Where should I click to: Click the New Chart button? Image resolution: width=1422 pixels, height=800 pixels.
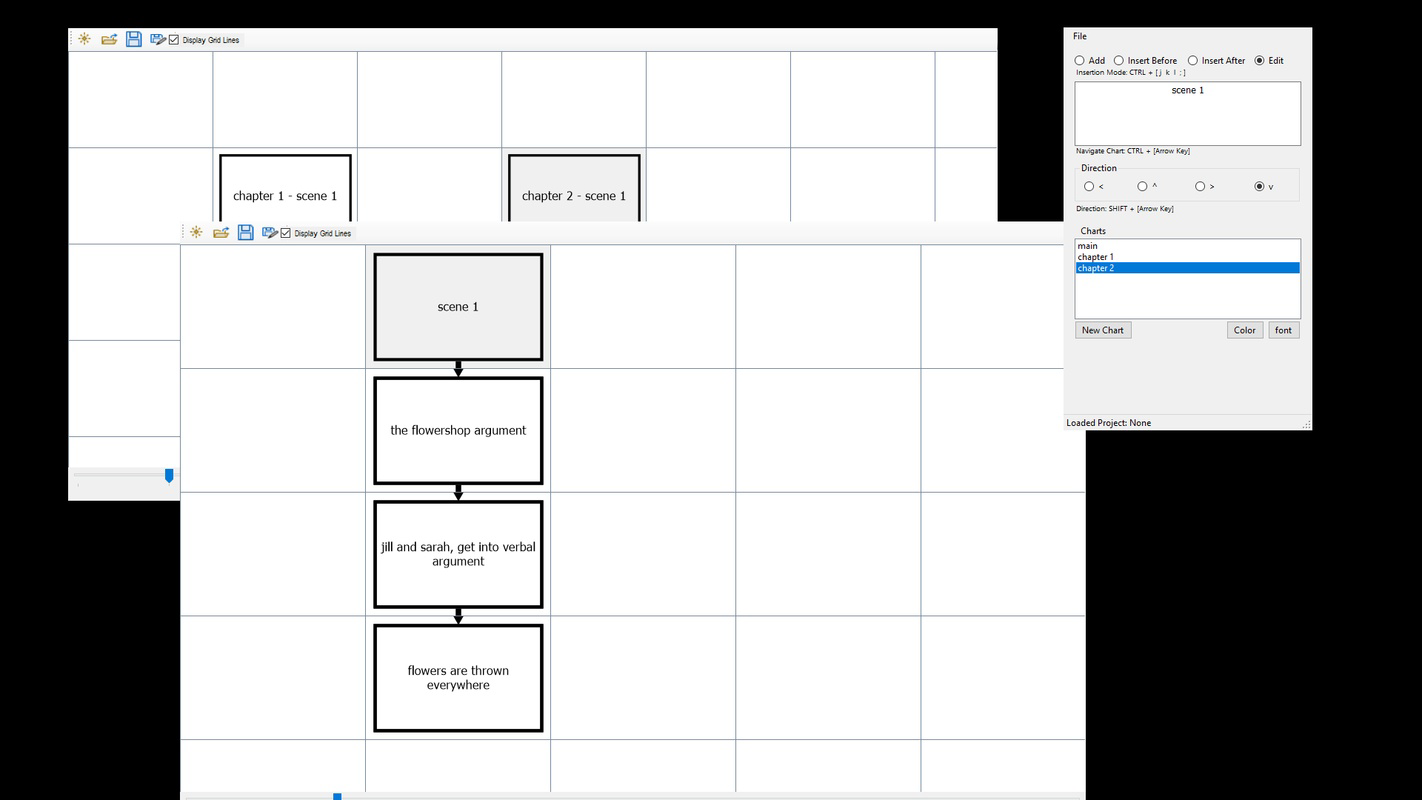[1103, 330]
